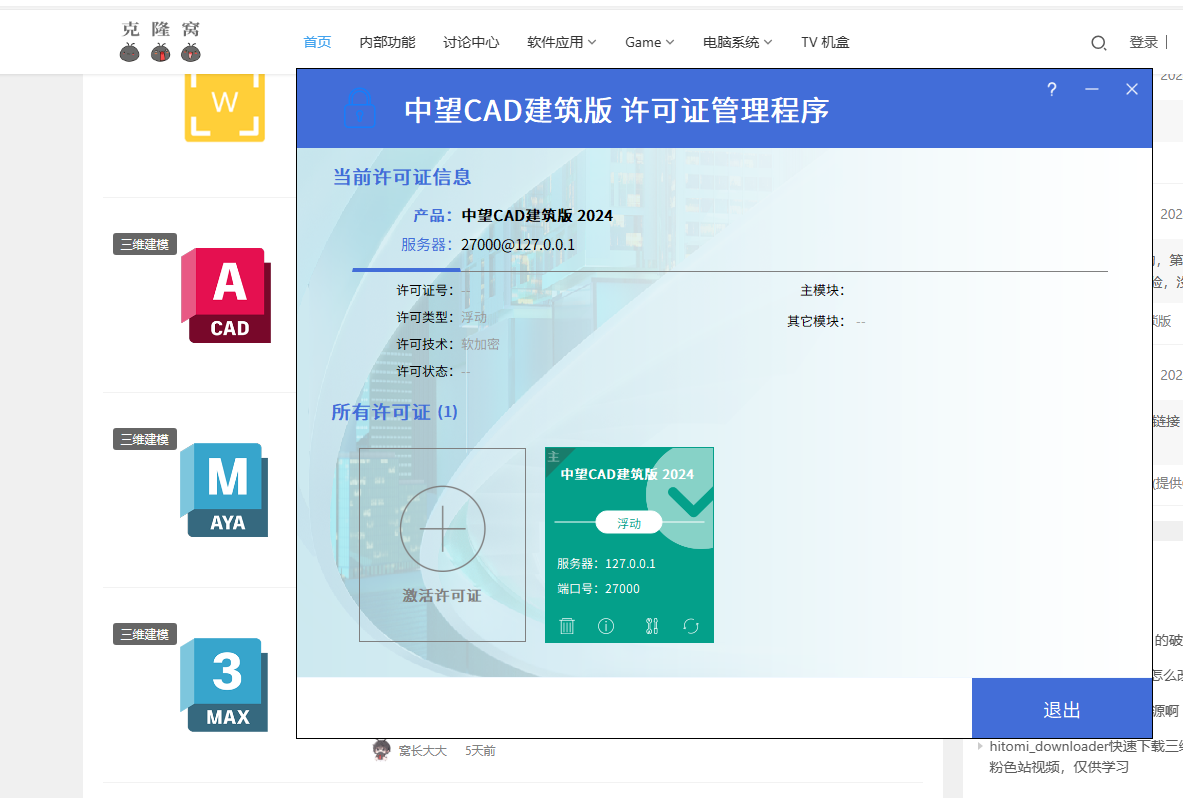Click the 主模块 label
This screenshot has width=1183, height=798.
(822, 290)
